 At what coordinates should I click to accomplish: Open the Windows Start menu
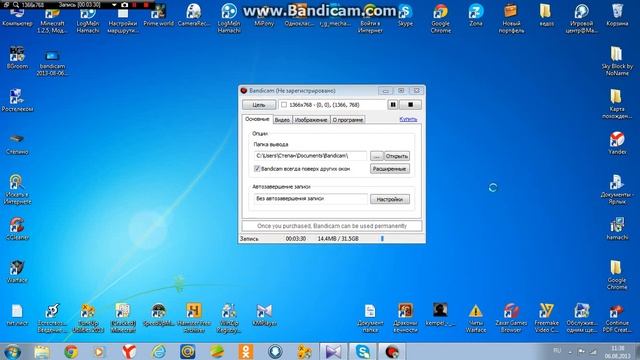click(12, 351)
